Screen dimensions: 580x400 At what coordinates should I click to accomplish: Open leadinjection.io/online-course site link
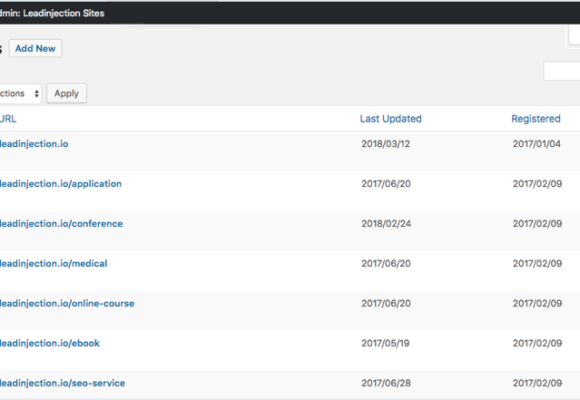(x=67, y=304)
